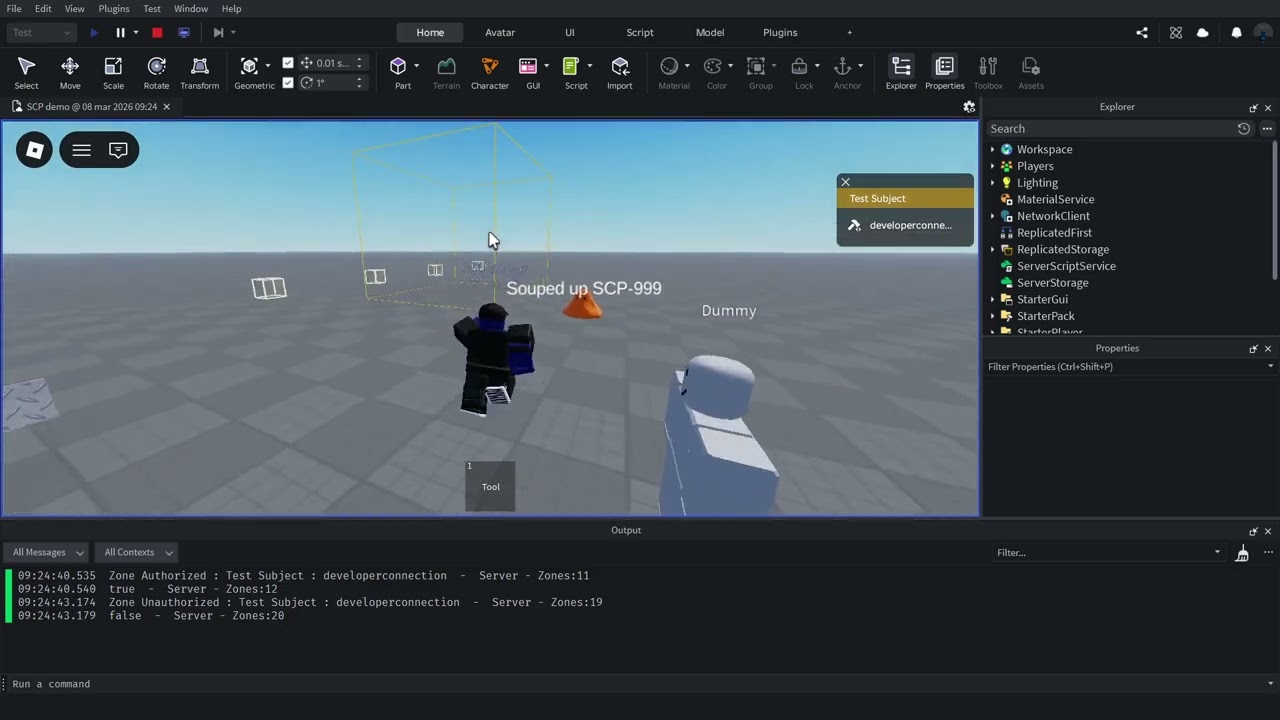Image resolution: width=1280 pixels, height=720 pixels.
Task: Switch to the Script ribbon tab
Action: coord(640,33)
